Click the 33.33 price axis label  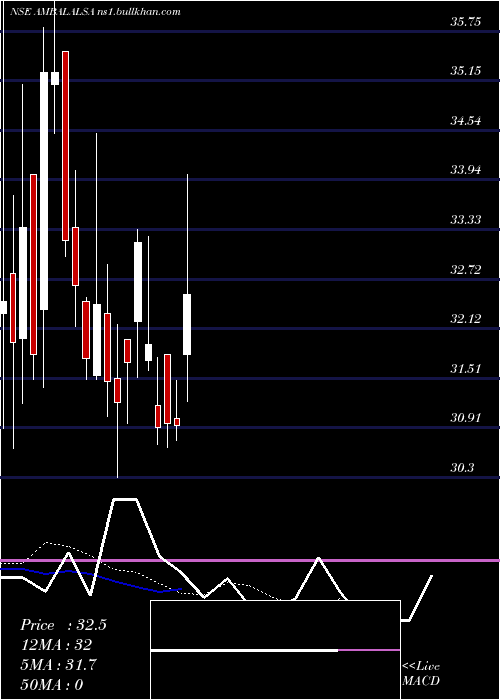tap(466, 220)
